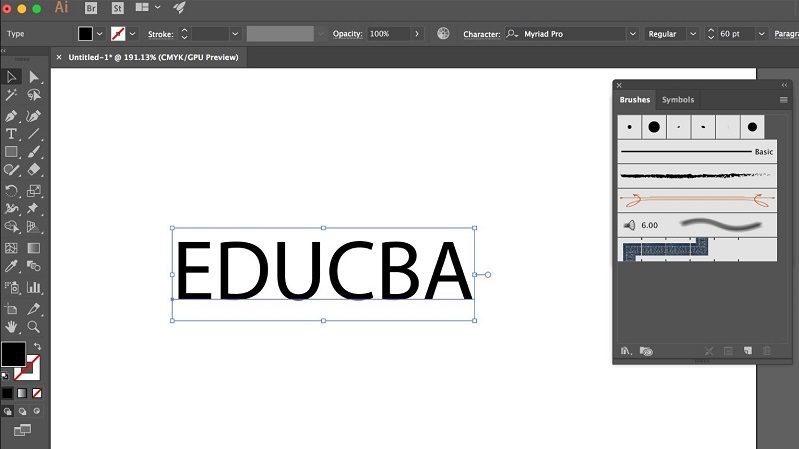The height and width of the screenshot is (449, 799).
Task: Open the Brushes panel flyout menu
Action: tap(784, 100)
